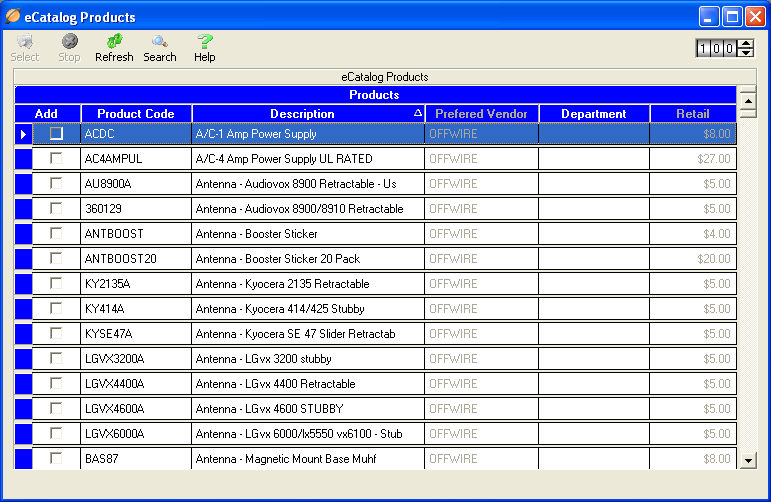Select the Add checkbox for KY414A
The width and height of the screenshot is (771, 502).
(56, 308)
